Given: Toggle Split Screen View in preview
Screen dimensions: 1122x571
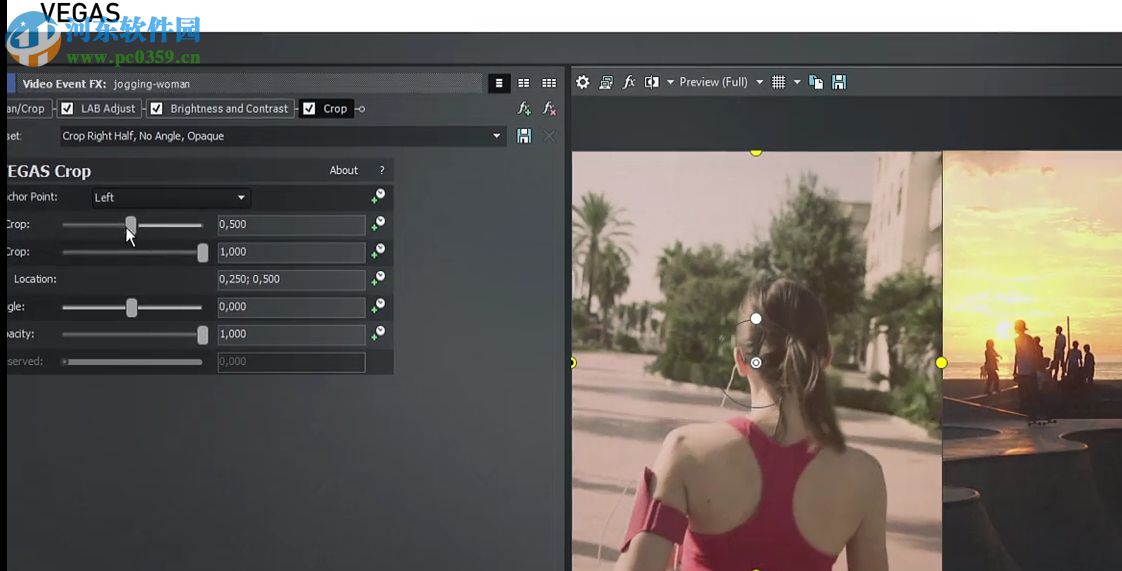Looking at the screenshot, I should (x=652, y=82).
